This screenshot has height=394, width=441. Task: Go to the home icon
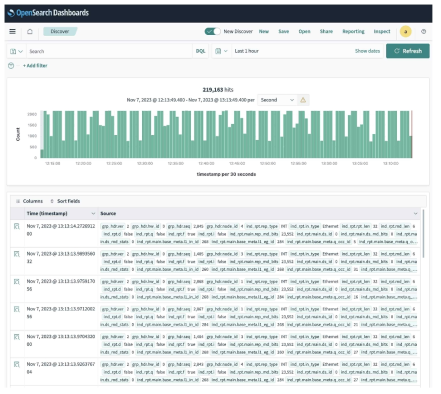pos(30,31)
